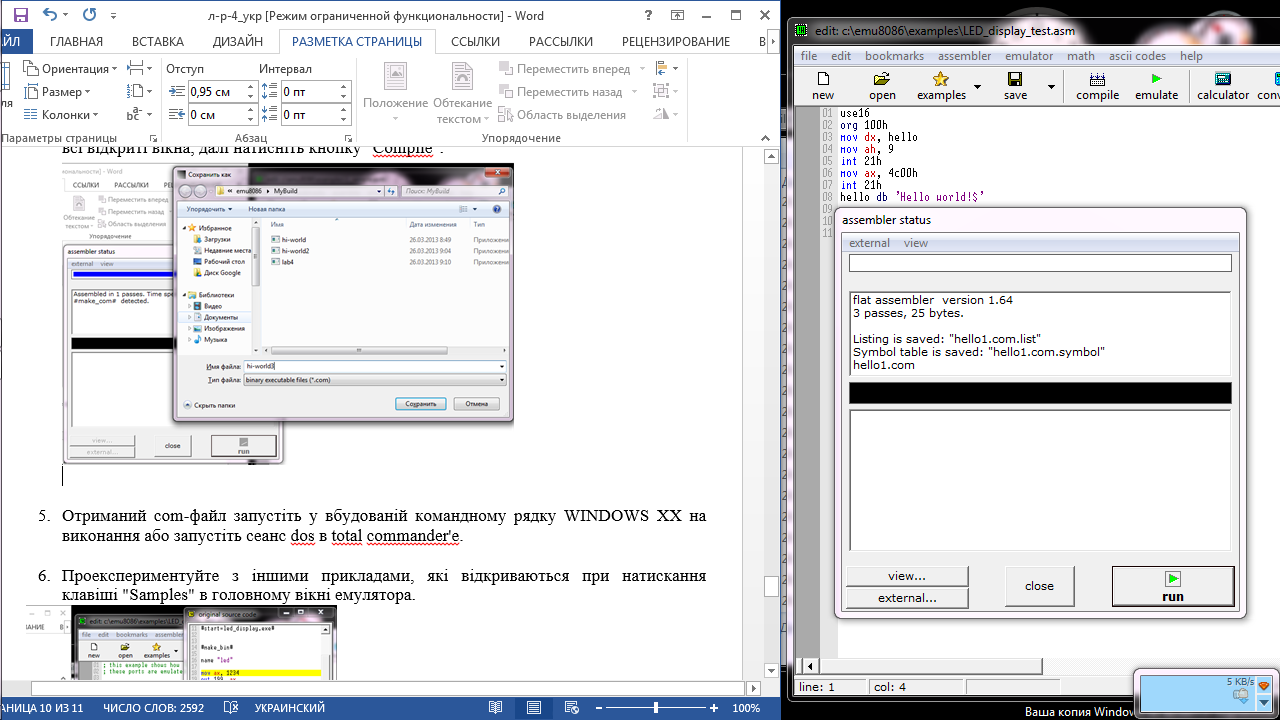This screenshot has width=1280, height=720.
Task: Click the examples star icon in emu8086
Action: point(941,80)
